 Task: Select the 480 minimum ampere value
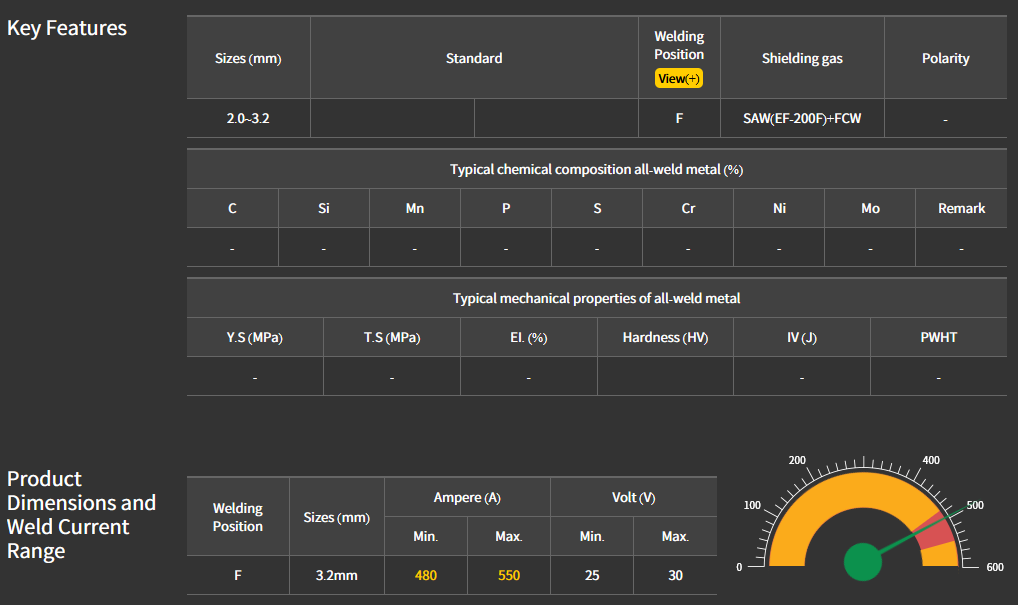[426, 575]
